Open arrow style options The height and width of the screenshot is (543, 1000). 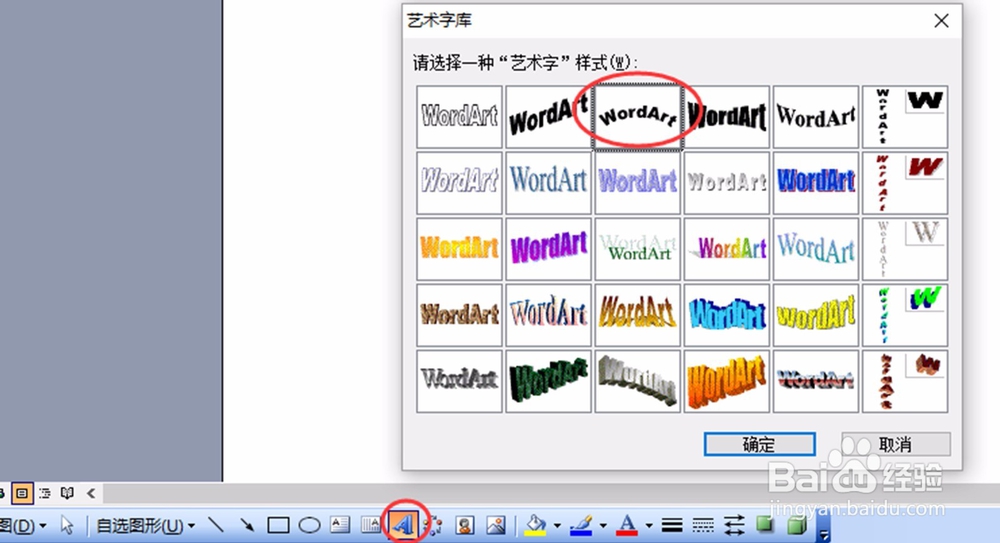pos(734,525)
